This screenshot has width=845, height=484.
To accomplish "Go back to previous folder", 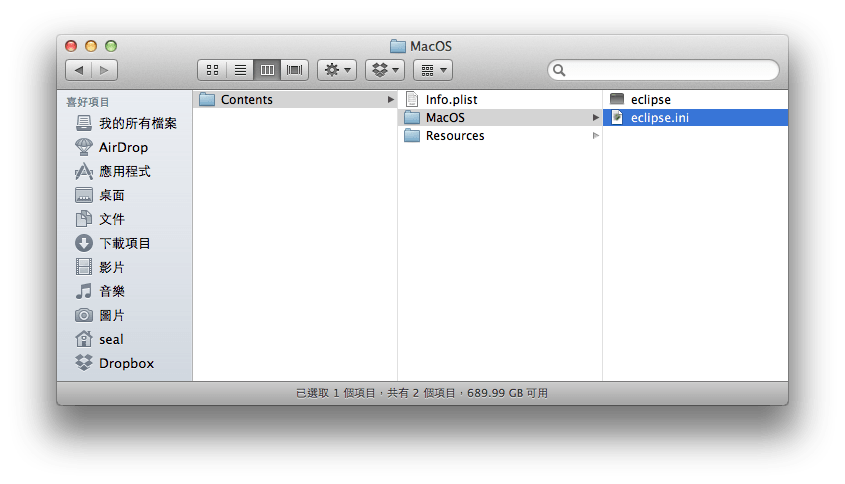I will pos(79,70).
